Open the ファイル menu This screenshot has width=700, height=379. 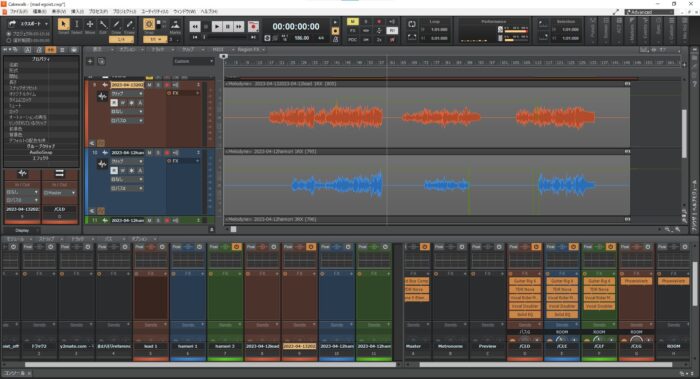click(18, 11)
